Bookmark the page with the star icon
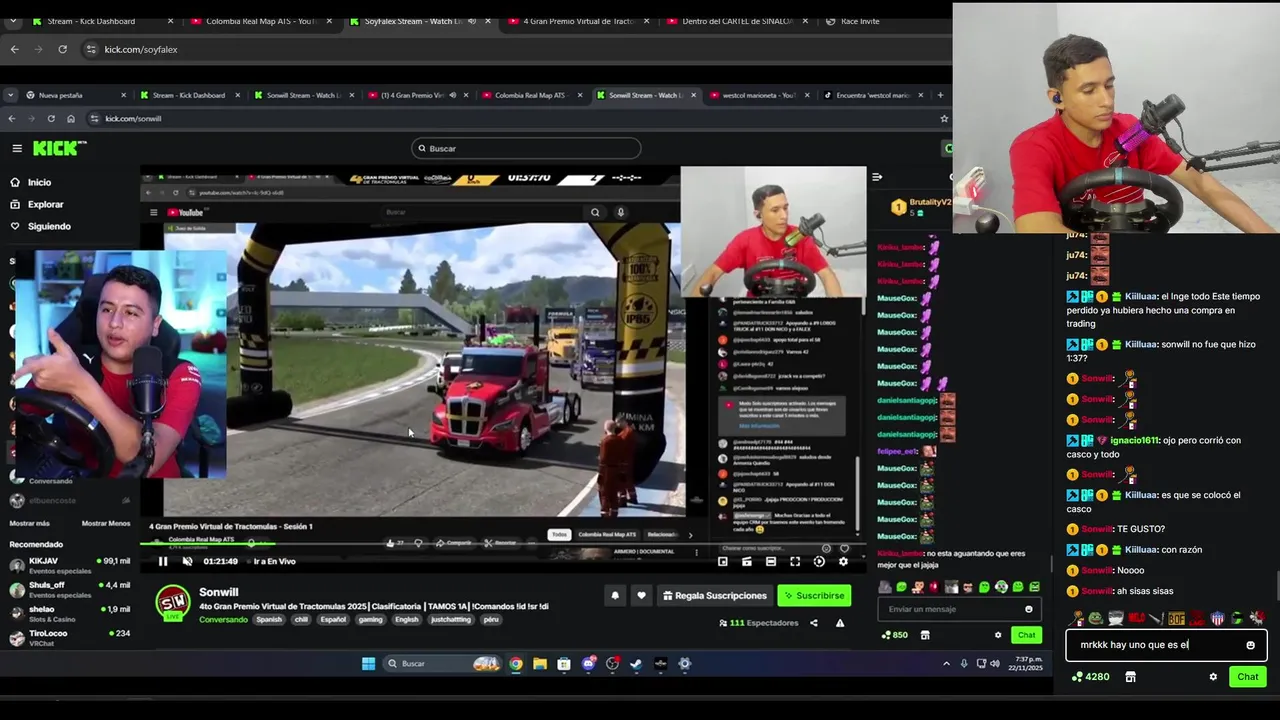1280x720 pixels. tap(943, 118)
